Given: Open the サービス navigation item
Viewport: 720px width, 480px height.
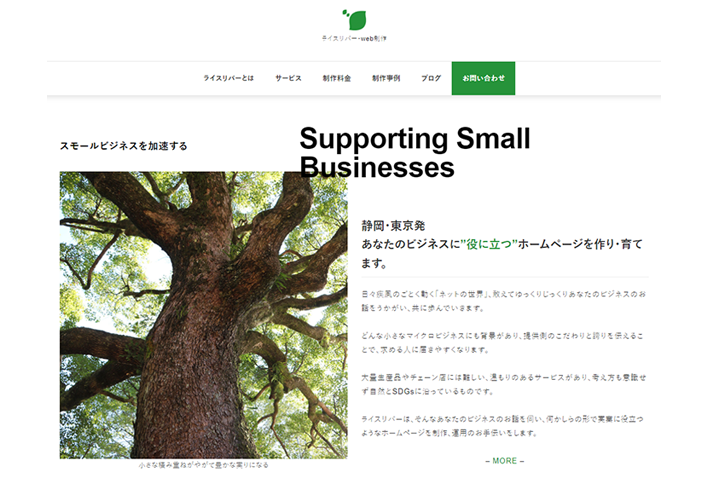Looking at the screenshot, I should coord(288,78).
